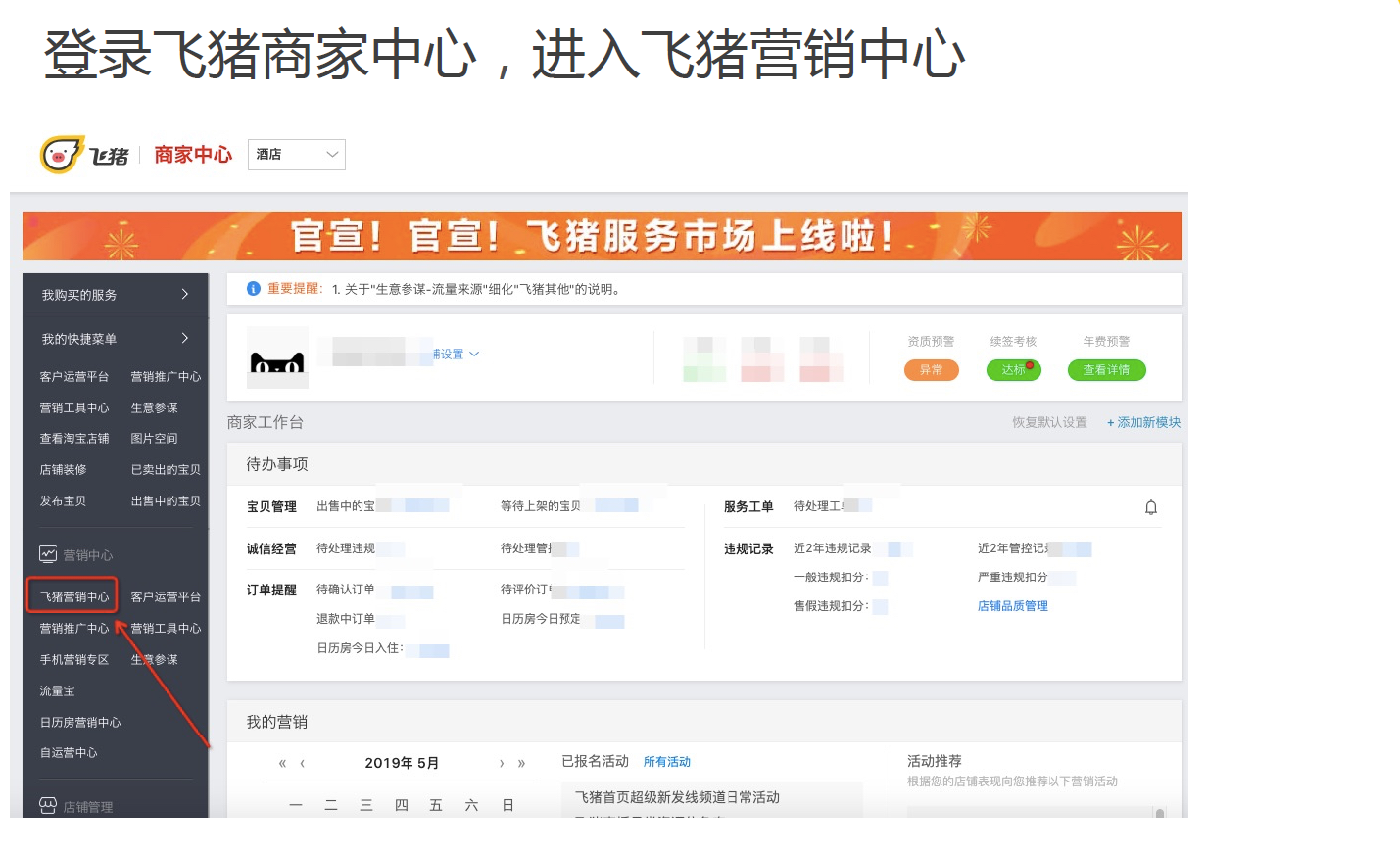Go to 查看淘宝店铺
The image size is (1400, 853).
pyautogui.click(x=74, y=439)
